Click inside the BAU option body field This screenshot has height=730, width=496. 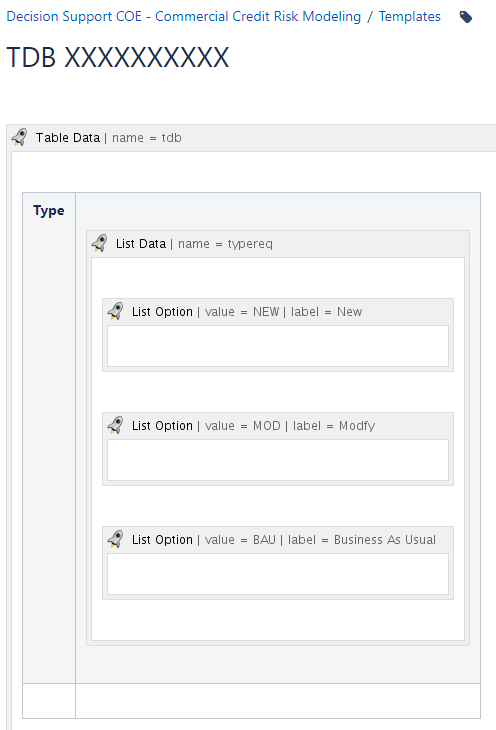pos(278,574)
